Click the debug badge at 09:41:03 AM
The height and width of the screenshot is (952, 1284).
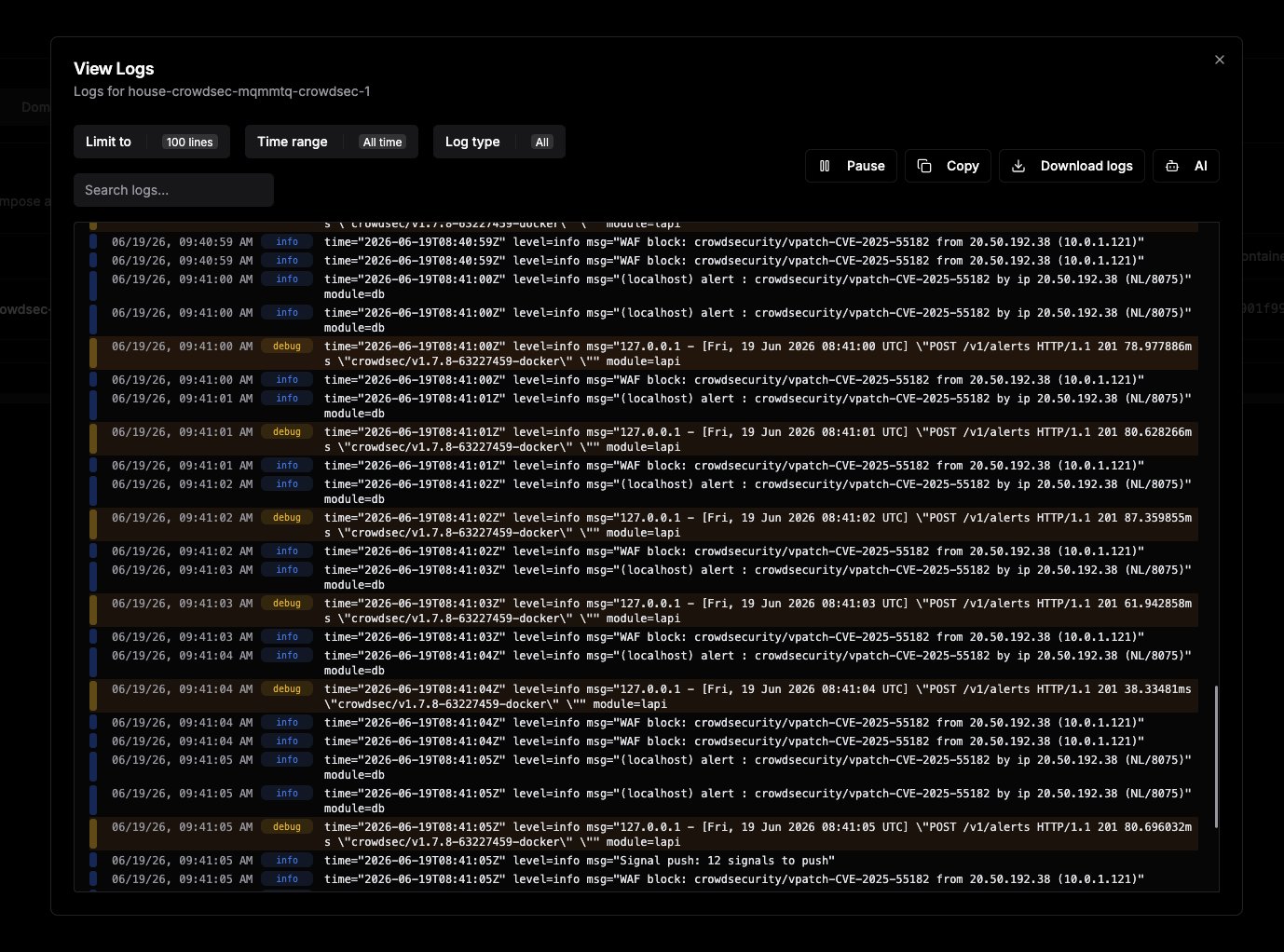[x=287, y=604]
